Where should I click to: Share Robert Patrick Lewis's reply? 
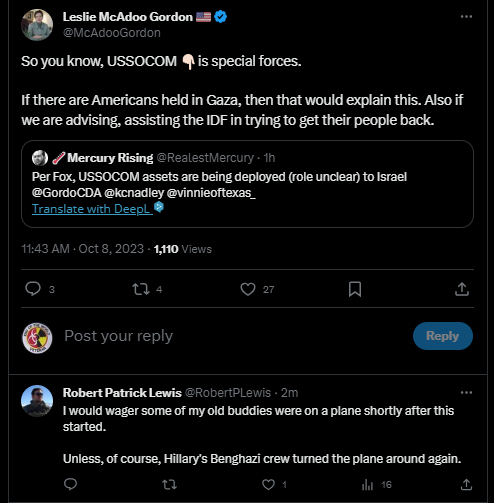point(466,484)
